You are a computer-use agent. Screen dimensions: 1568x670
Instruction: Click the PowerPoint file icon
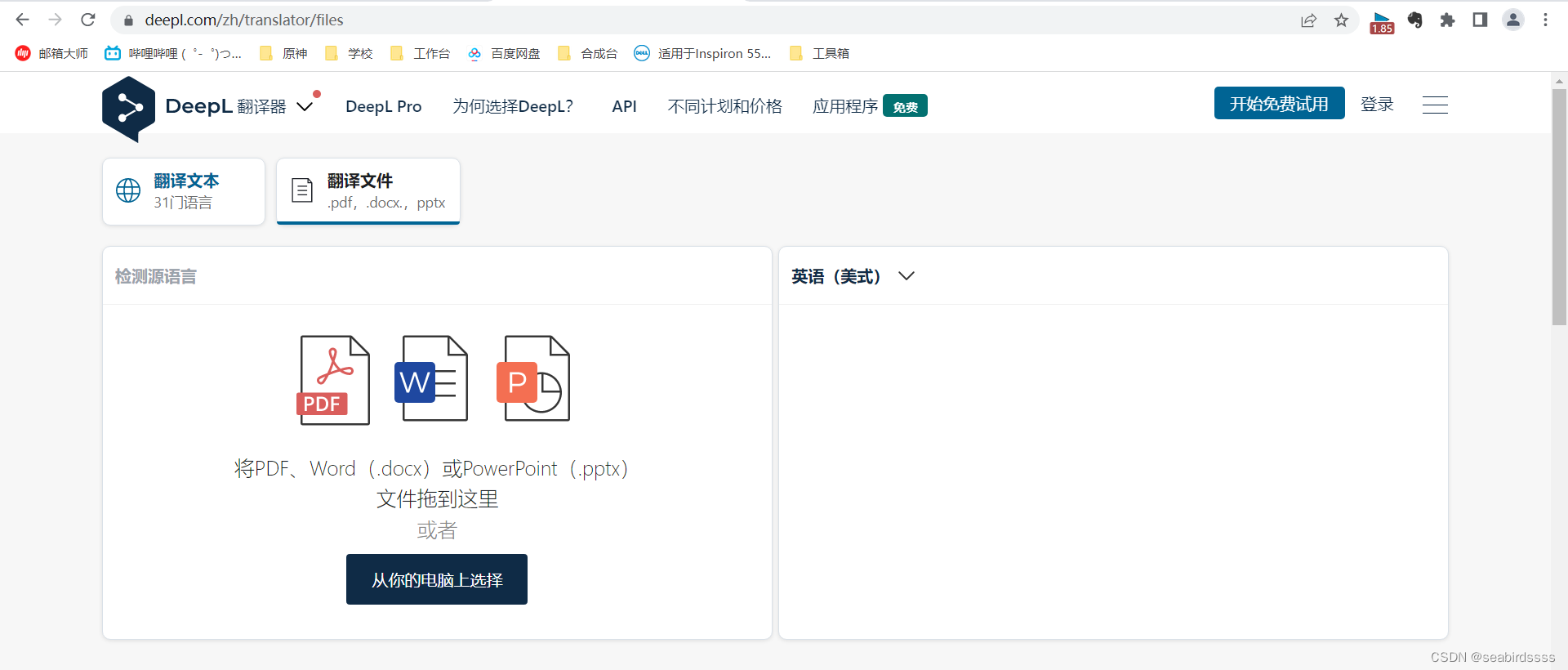[532, 378]
